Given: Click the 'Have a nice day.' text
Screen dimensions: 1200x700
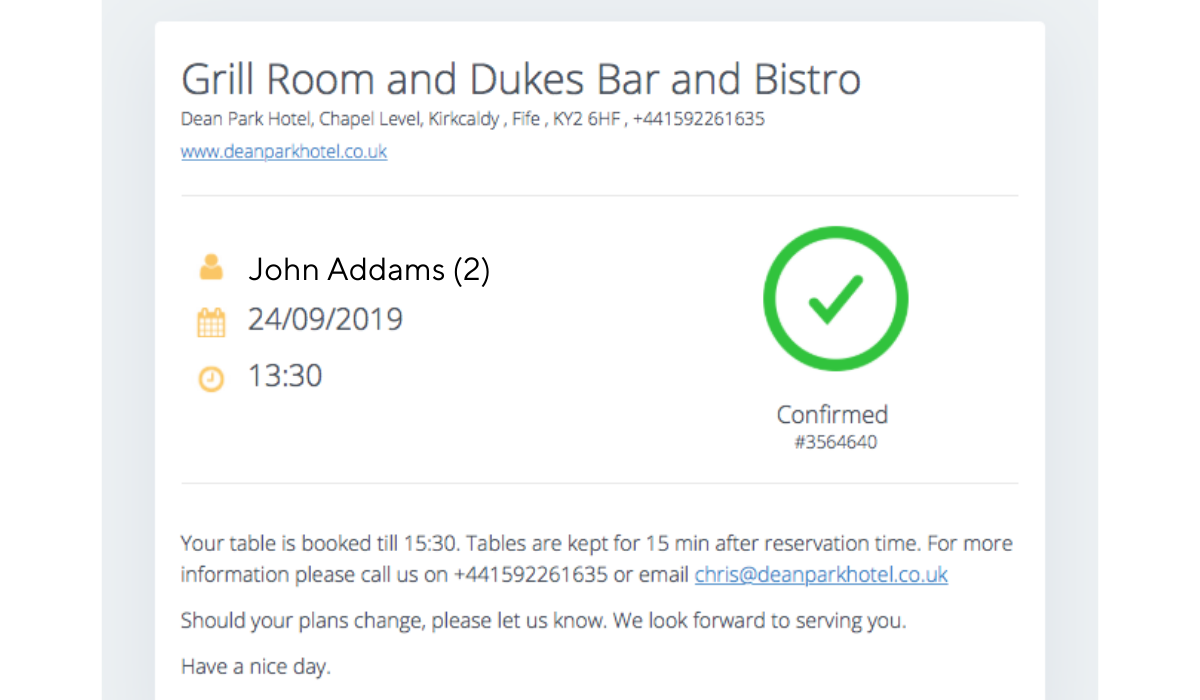Looking at the screenshot, I should (255, 664).
